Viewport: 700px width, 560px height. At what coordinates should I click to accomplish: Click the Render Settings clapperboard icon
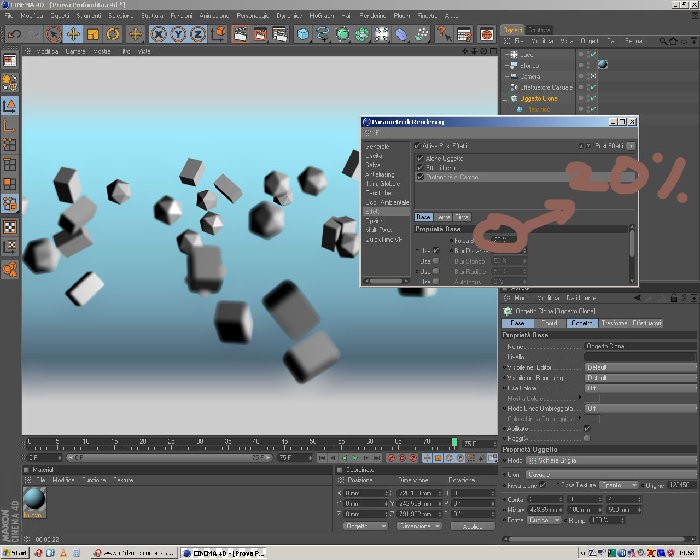(280, 34)
